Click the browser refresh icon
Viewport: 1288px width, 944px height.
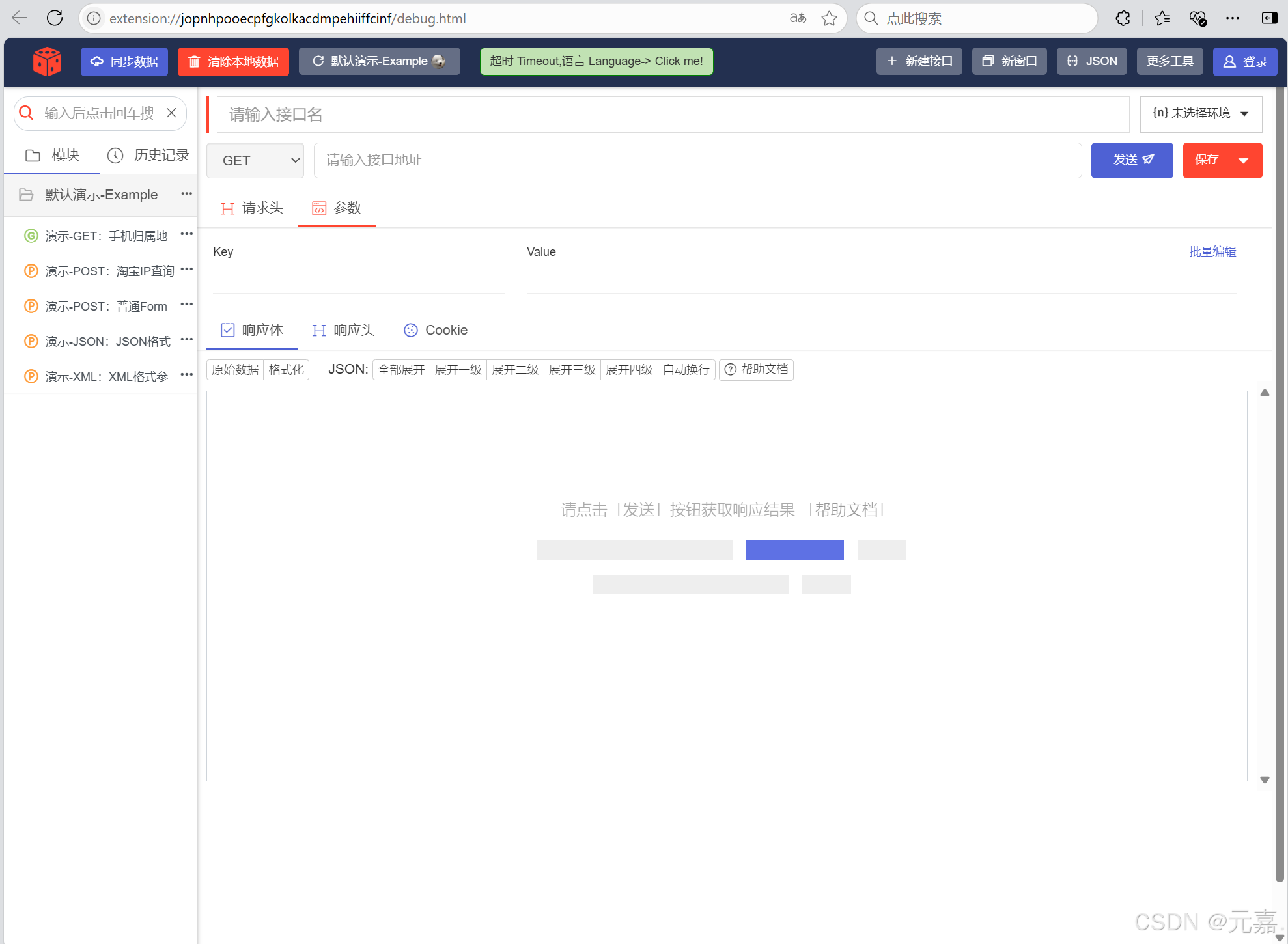click(x=55, y=18)
